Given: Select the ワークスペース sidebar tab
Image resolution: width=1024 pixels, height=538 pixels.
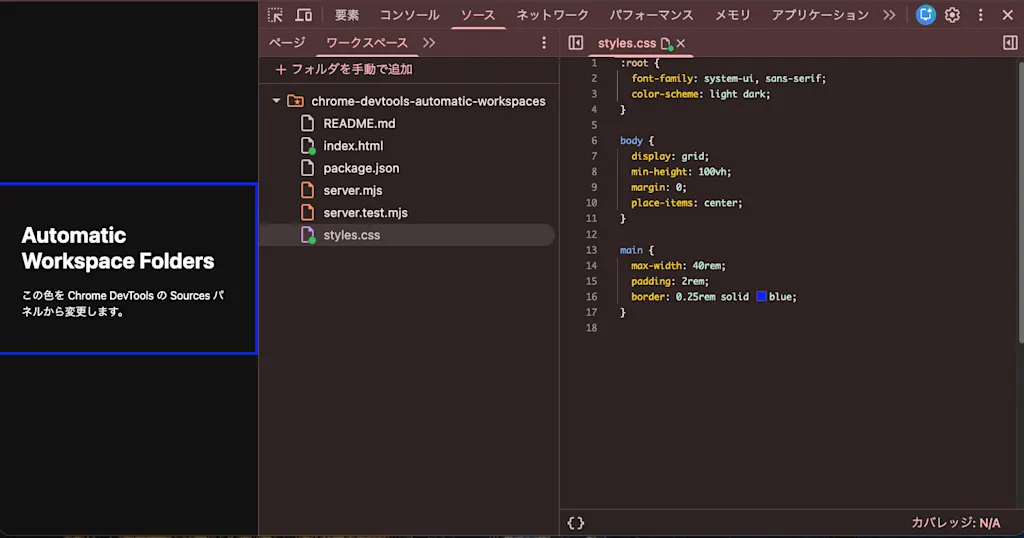Looking at the screenshot, I should 367,43.
